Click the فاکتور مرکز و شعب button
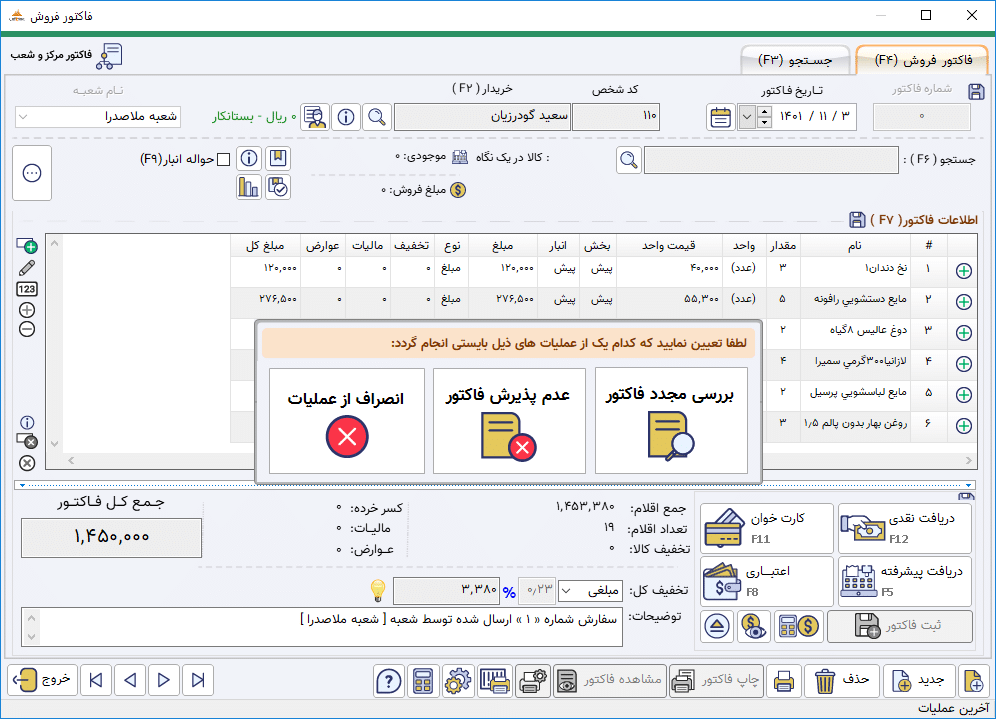Screen dimensions: 996x719 pos(67,56)
